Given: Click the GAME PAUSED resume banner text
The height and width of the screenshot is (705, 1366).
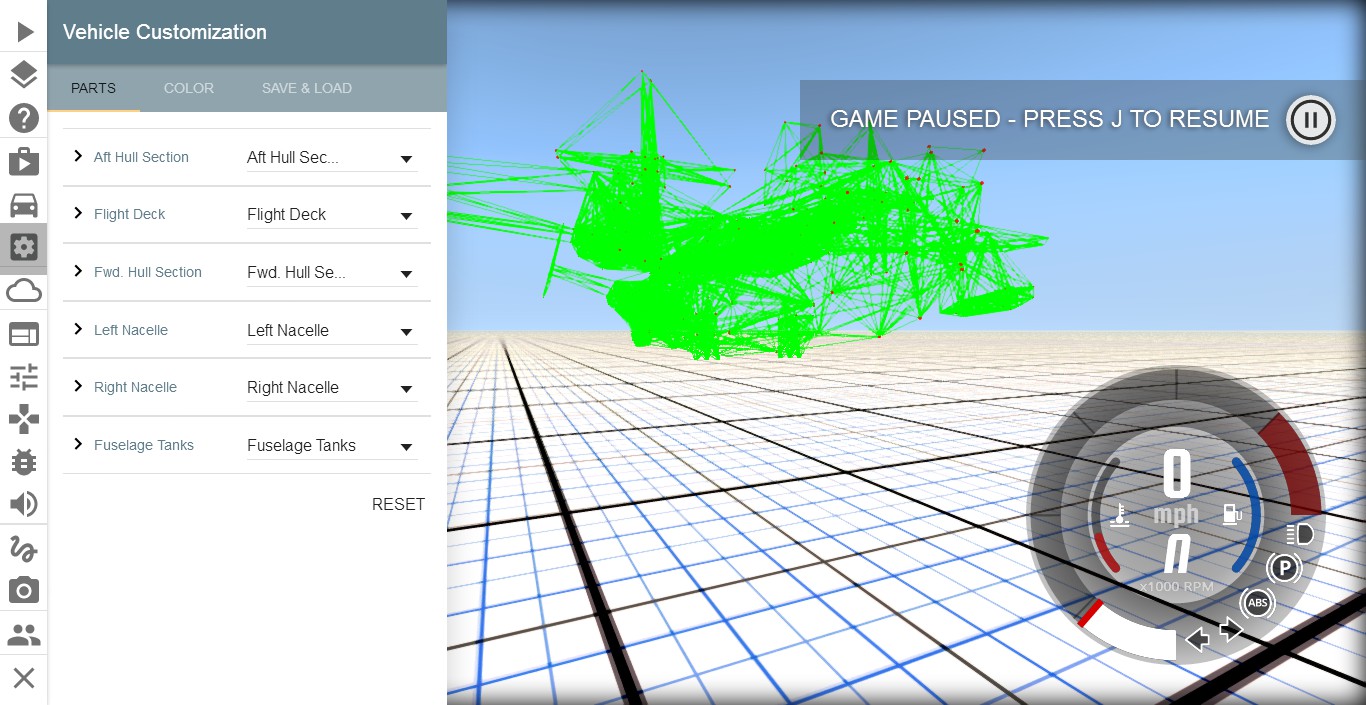Looking at the screenshot, I should tap(1050, 119).
